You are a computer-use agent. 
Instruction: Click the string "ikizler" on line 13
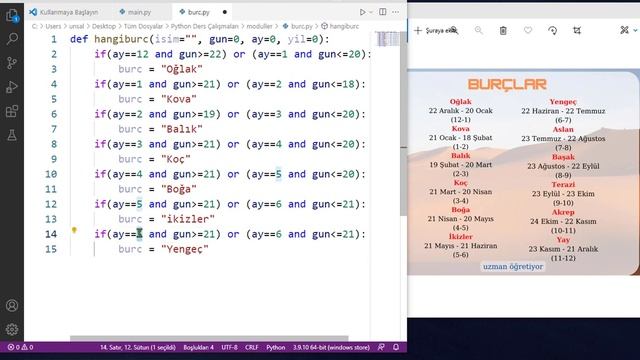coord(188,219)
